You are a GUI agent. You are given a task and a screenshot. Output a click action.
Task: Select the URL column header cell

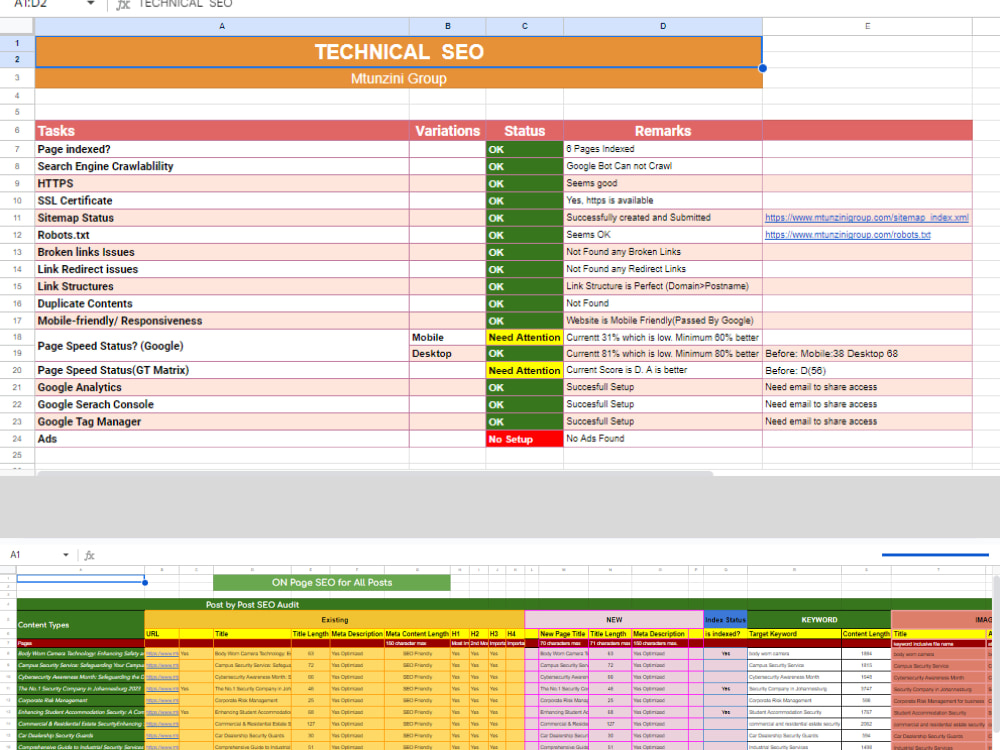162,634
